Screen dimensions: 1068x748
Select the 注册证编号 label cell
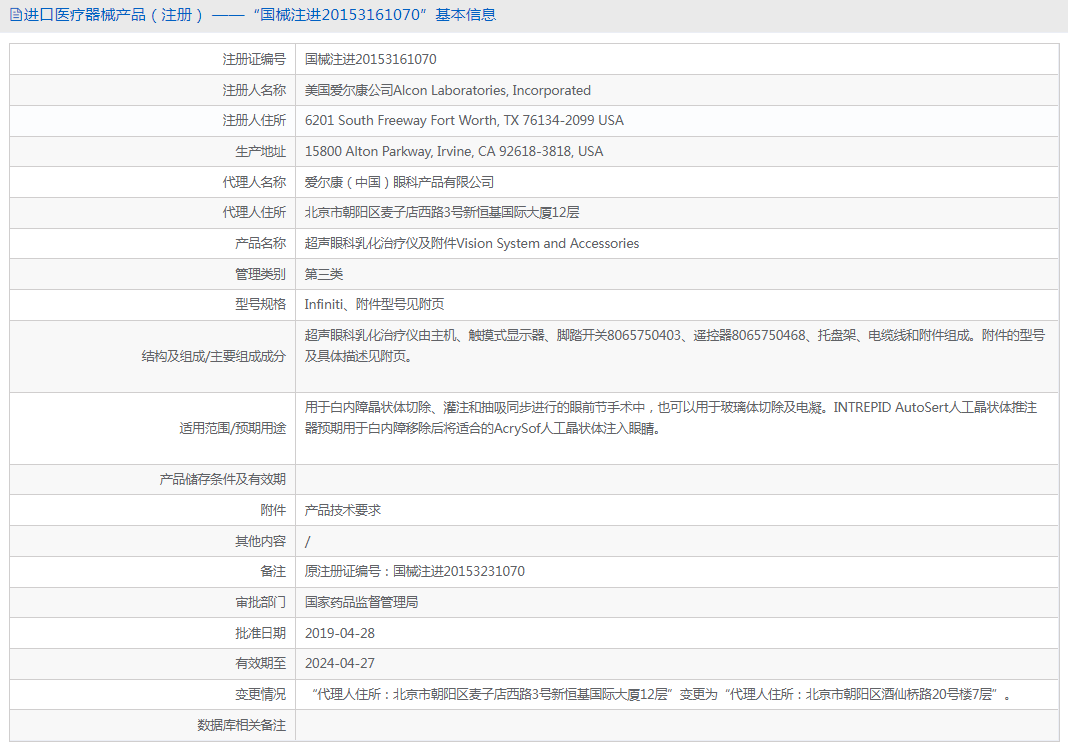point(254,59)
